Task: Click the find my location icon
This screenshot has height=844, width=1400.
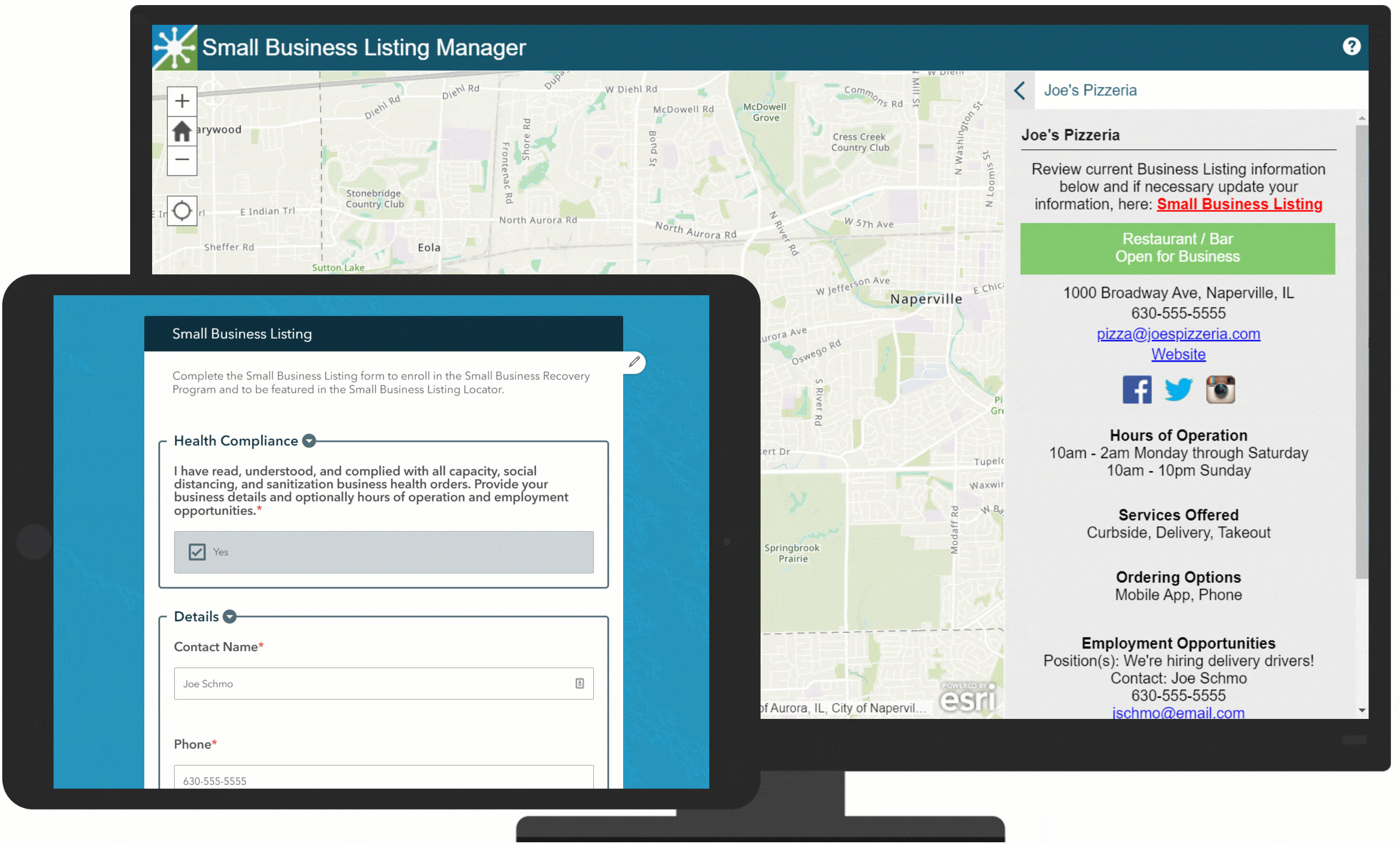Action: click(182, 211)
